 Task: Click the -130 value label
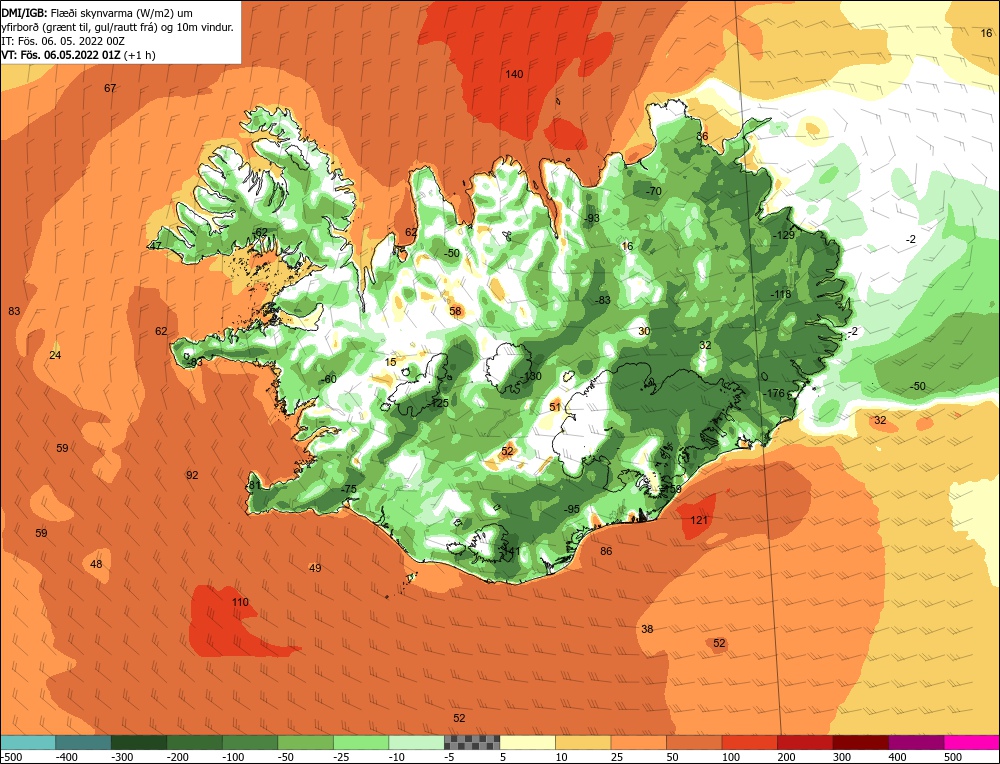click(531, 376)
